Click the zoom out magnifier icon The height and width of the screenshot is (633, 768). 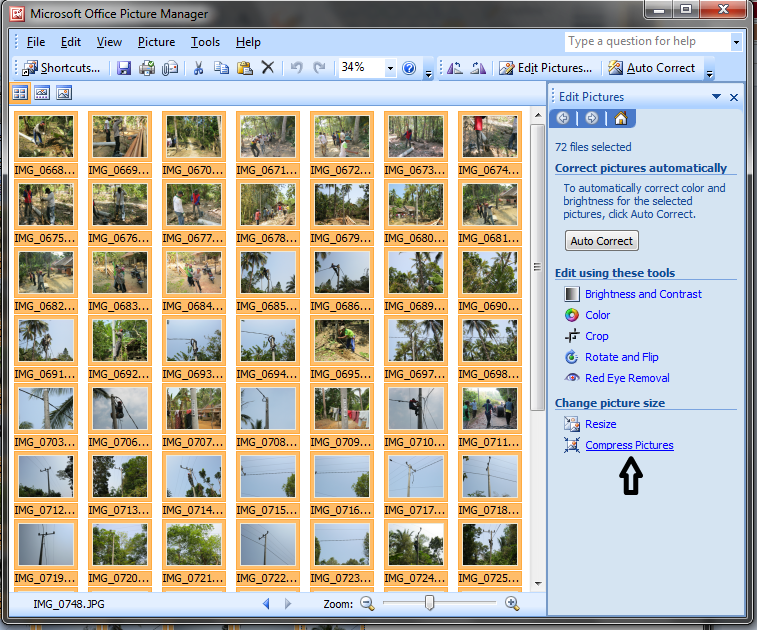[367, 604]
